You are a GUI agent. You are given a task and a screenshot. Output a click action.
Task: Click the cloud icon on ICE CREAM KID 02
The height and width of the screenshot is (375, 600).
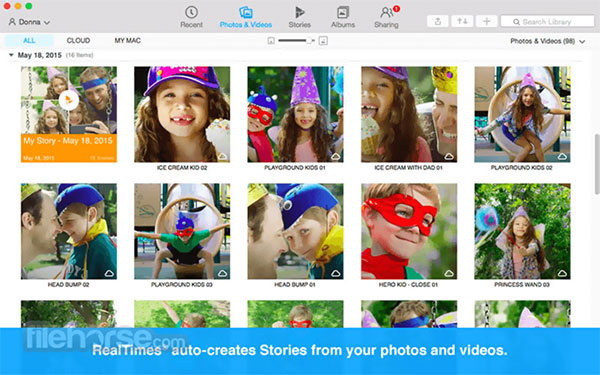coord(222,157)
